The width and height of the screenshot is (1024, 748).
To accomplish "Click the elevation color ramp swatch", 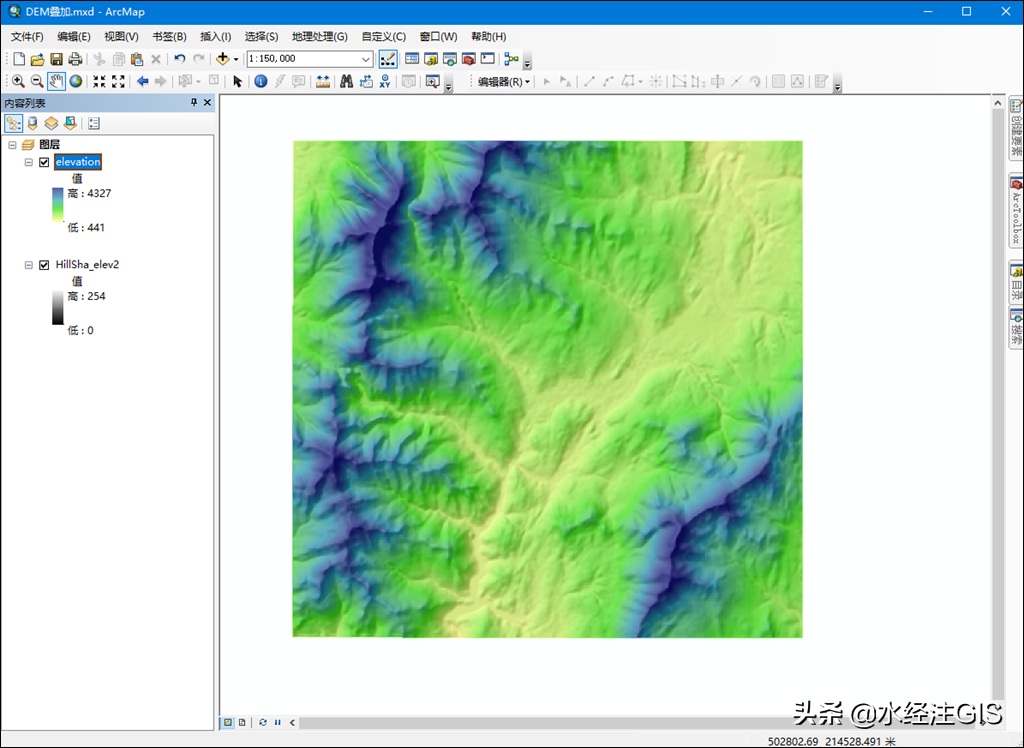I will (58, 204).
